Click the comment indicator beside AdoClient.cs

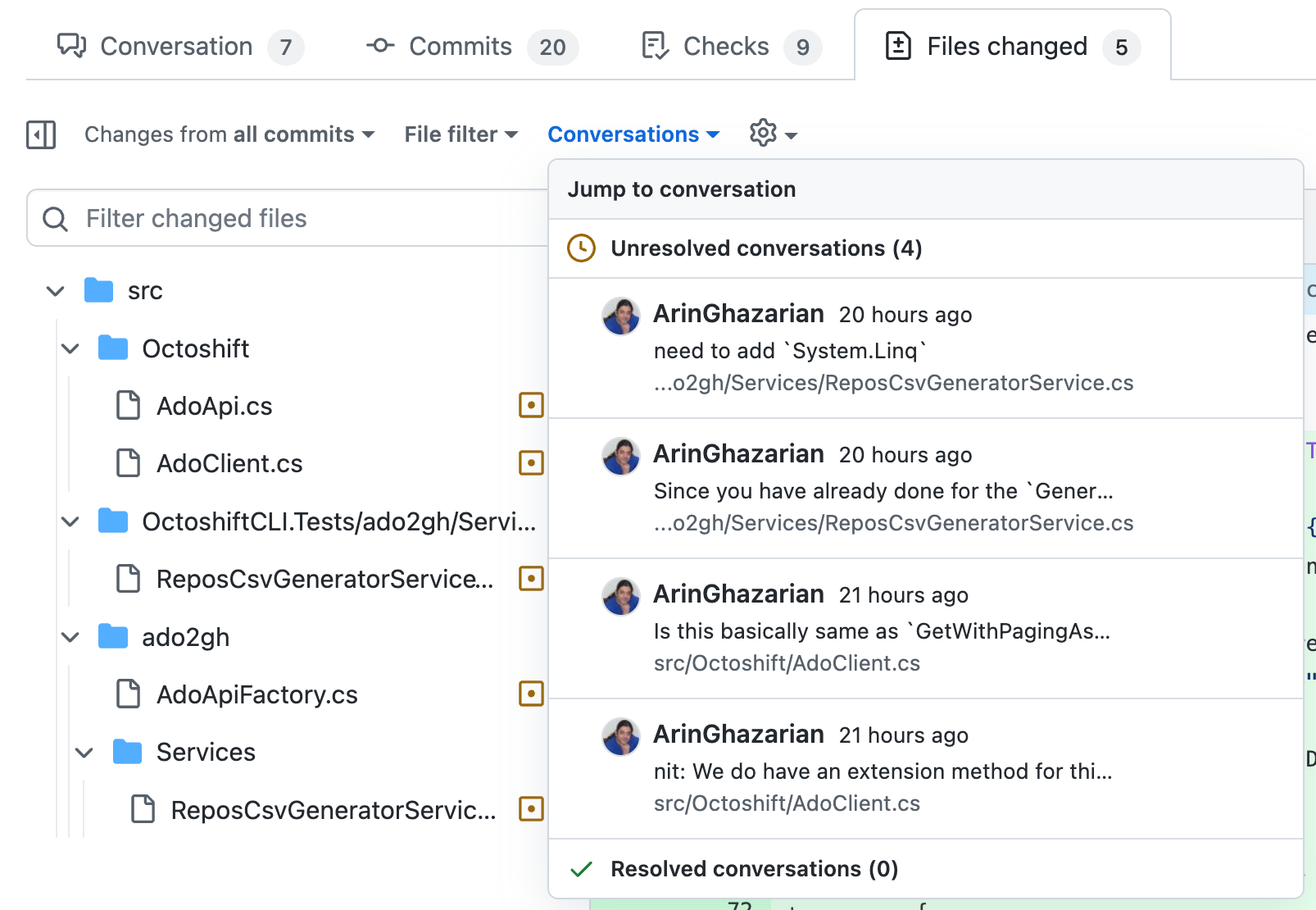(x=532, y=462)
